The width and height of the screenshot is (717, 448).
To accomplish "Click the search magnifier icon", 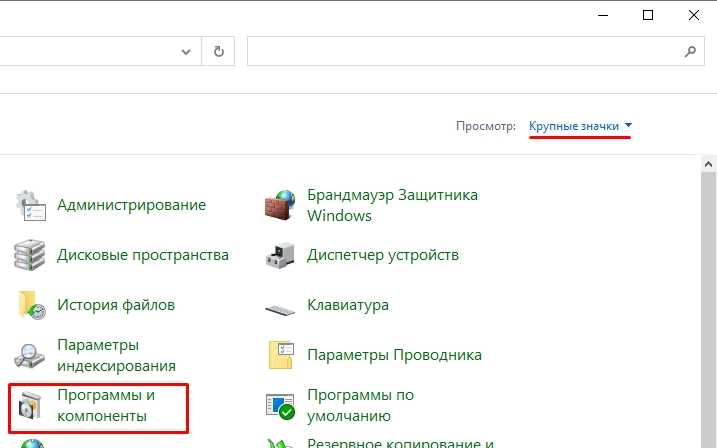I will coord(690,51).
